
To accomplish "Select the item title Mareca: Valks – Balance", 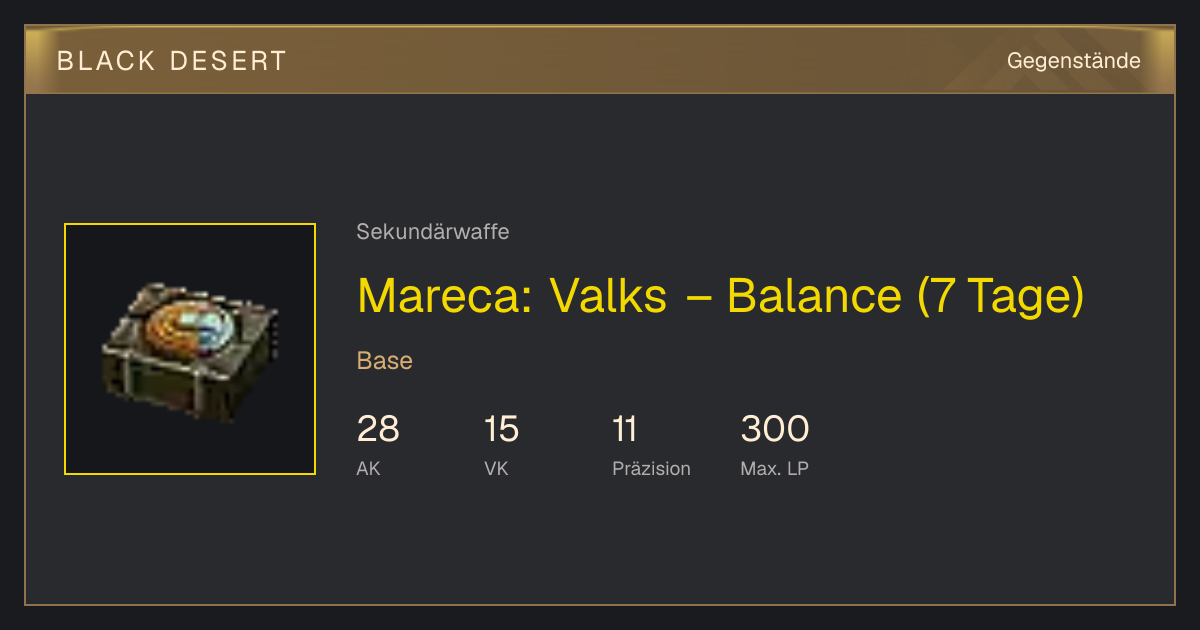I will point(720,296).
